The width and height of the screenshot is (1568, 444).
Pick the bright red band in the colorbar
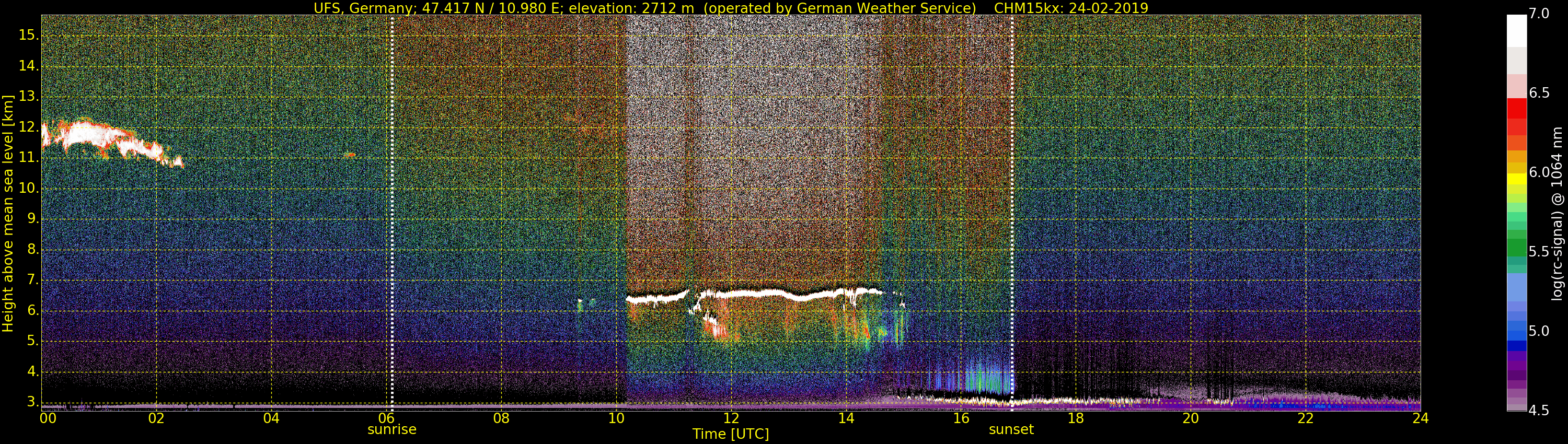tap(1516, 108)
